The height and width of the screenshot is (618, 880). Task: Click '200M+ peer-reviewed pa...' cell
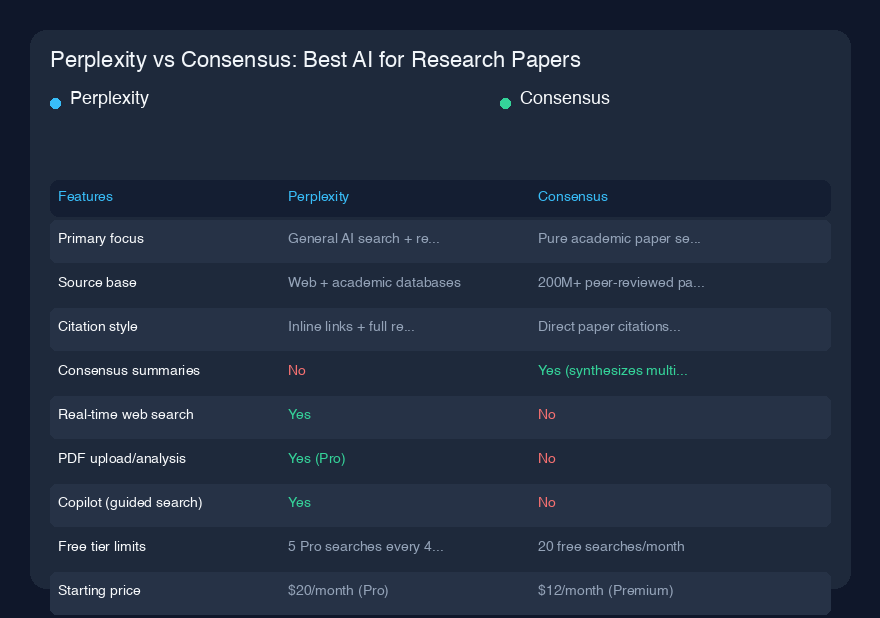click(621, 282)
